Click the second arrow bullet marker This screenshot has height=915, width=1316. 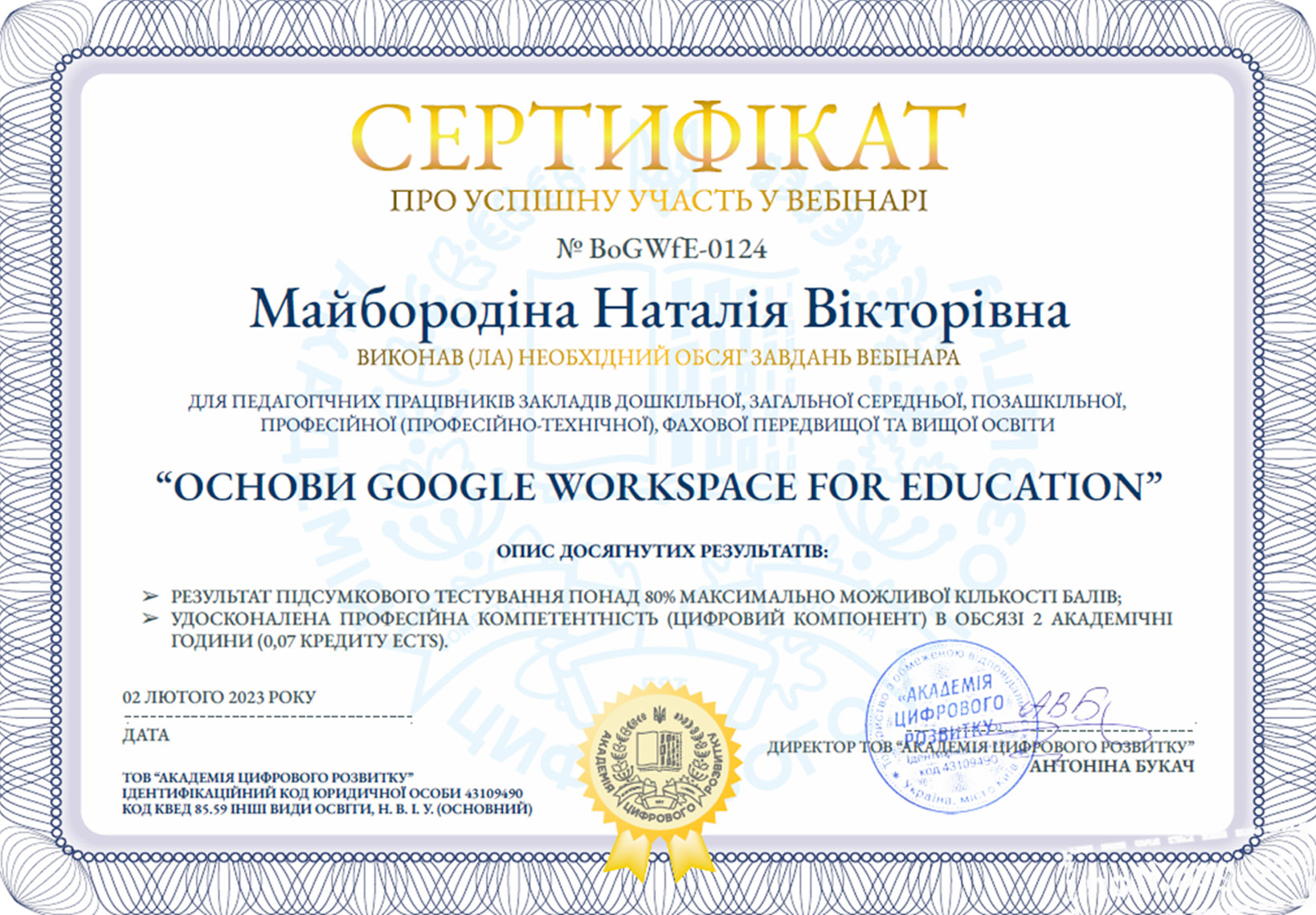tap(150, 619)
